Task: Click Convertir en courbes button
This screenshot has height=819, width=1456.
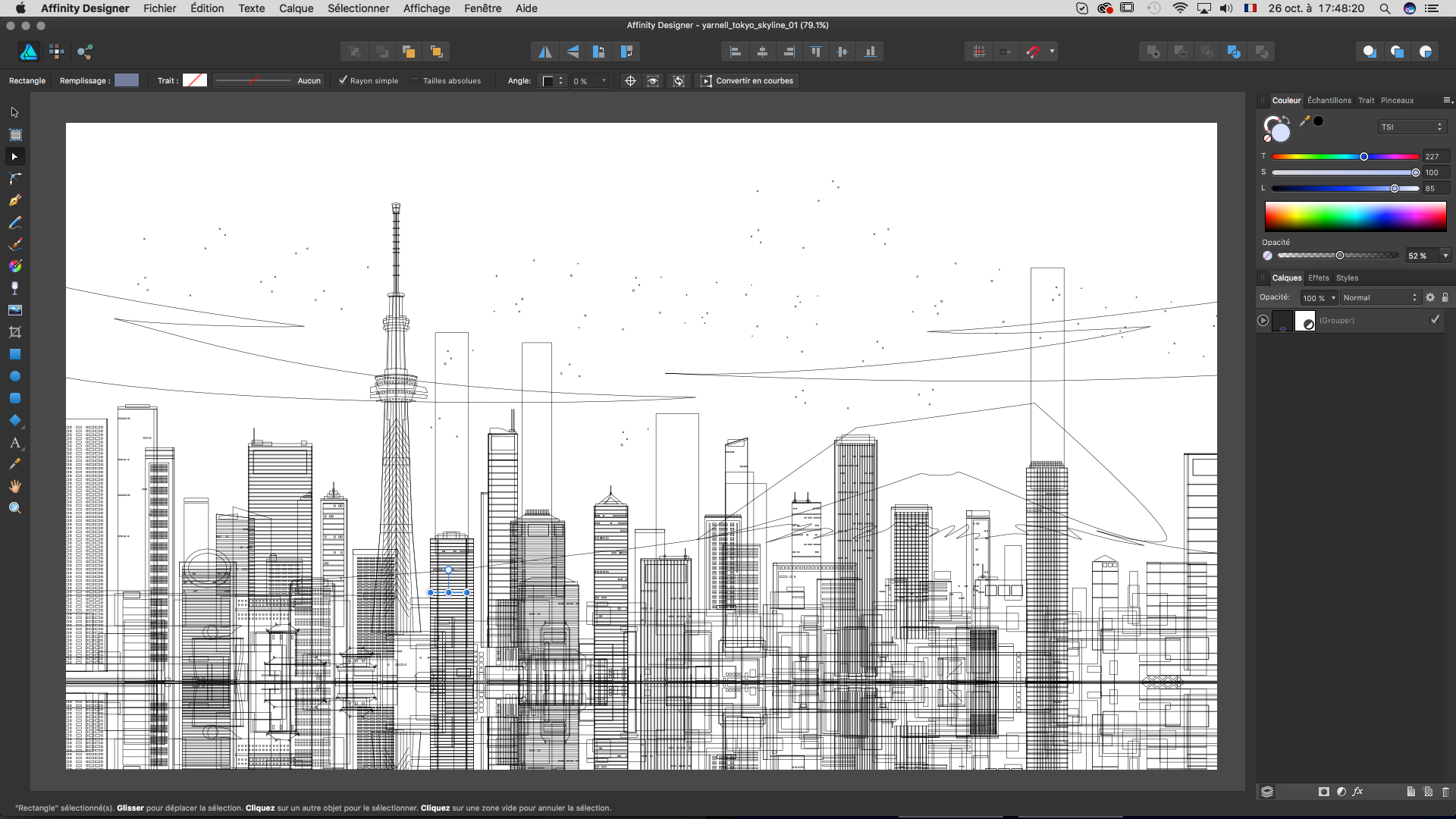Action: (747, 80)
